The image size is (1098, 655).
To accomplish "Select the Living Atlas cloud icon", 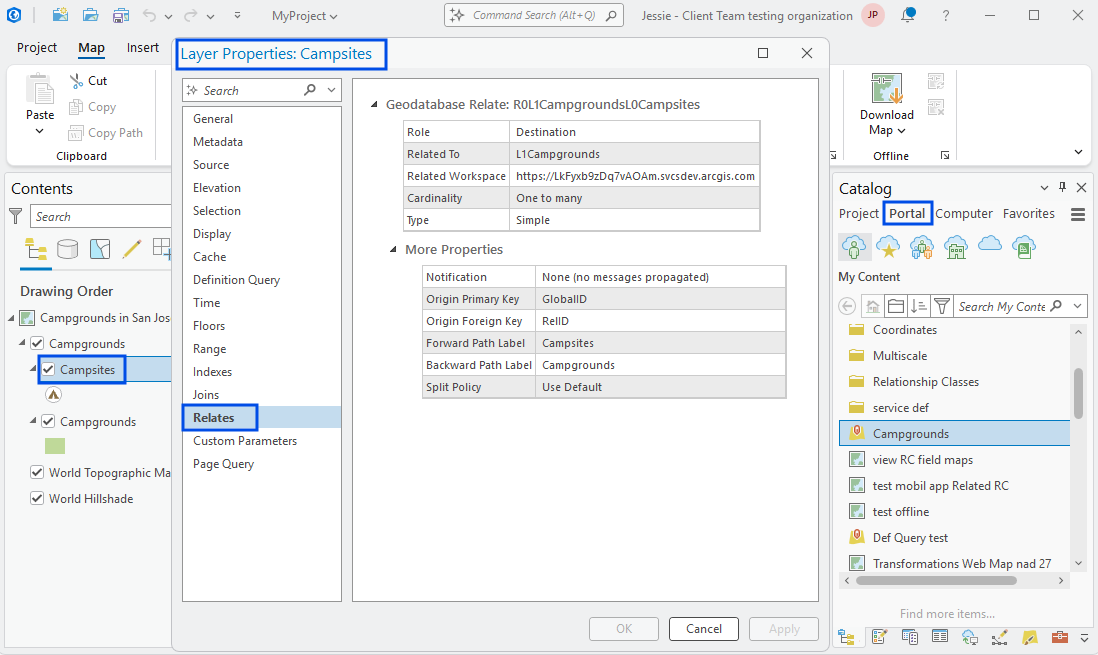I will click(x=989, y=246).
